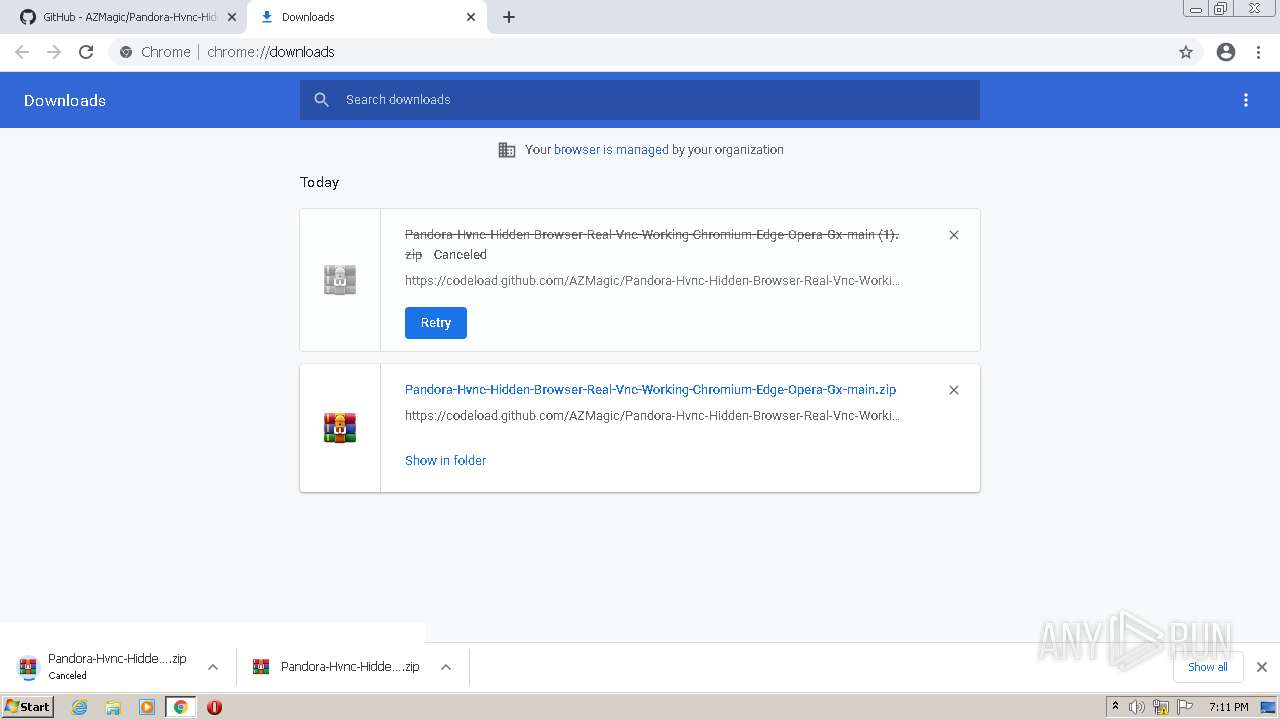Viewport: 1280px width, 720px height.
Task: Retry the canceled zip download
Action: tap(436, 323)
